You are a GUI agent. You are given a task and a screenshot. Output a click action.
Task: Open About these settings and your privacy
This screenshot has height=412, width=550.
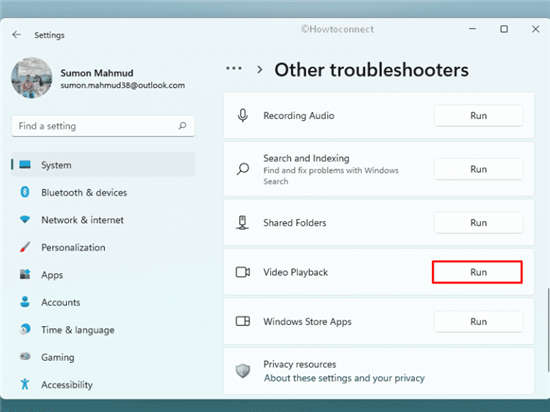[x=344, y=378]
